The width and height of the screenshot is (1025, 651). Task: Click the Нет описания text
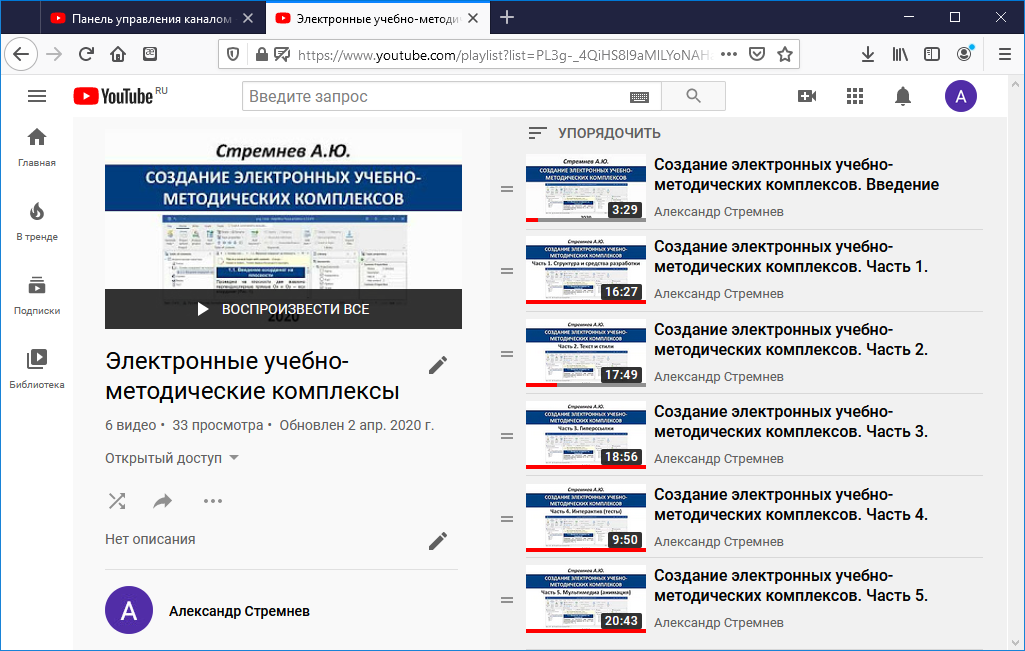(150, 539)
